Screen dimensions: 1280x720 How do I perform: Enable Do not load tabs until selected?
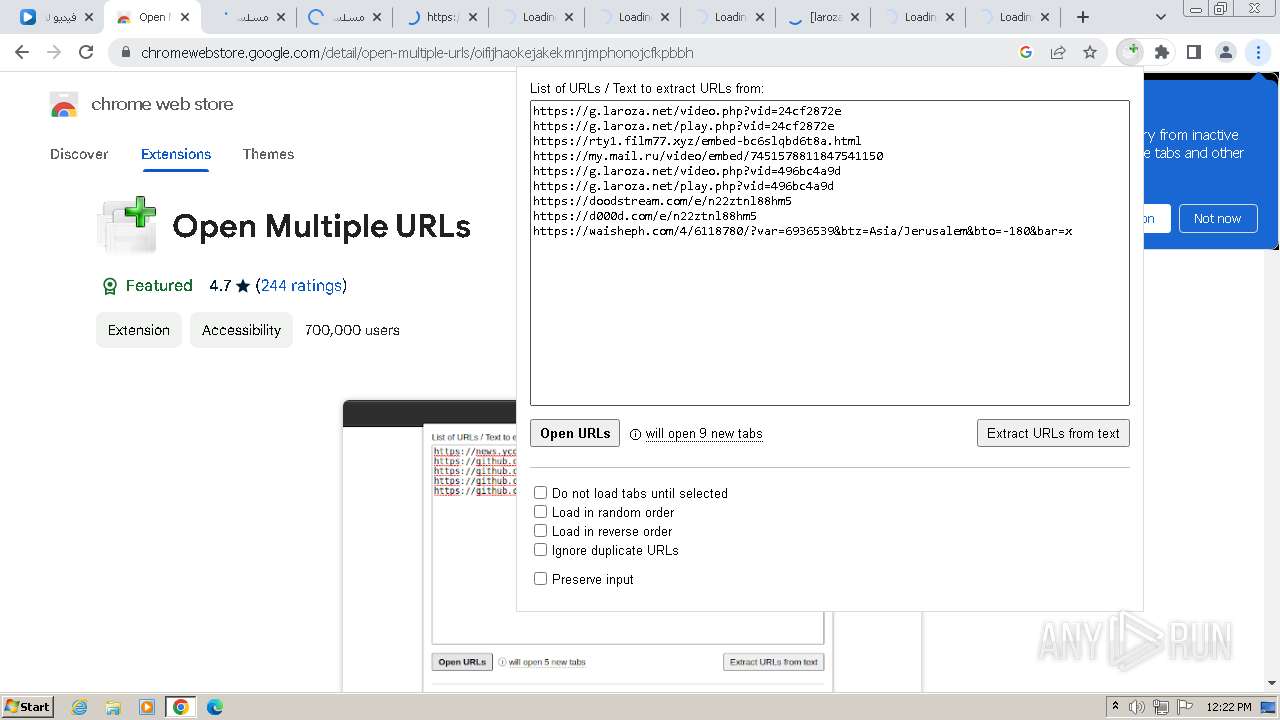(540, 493)
